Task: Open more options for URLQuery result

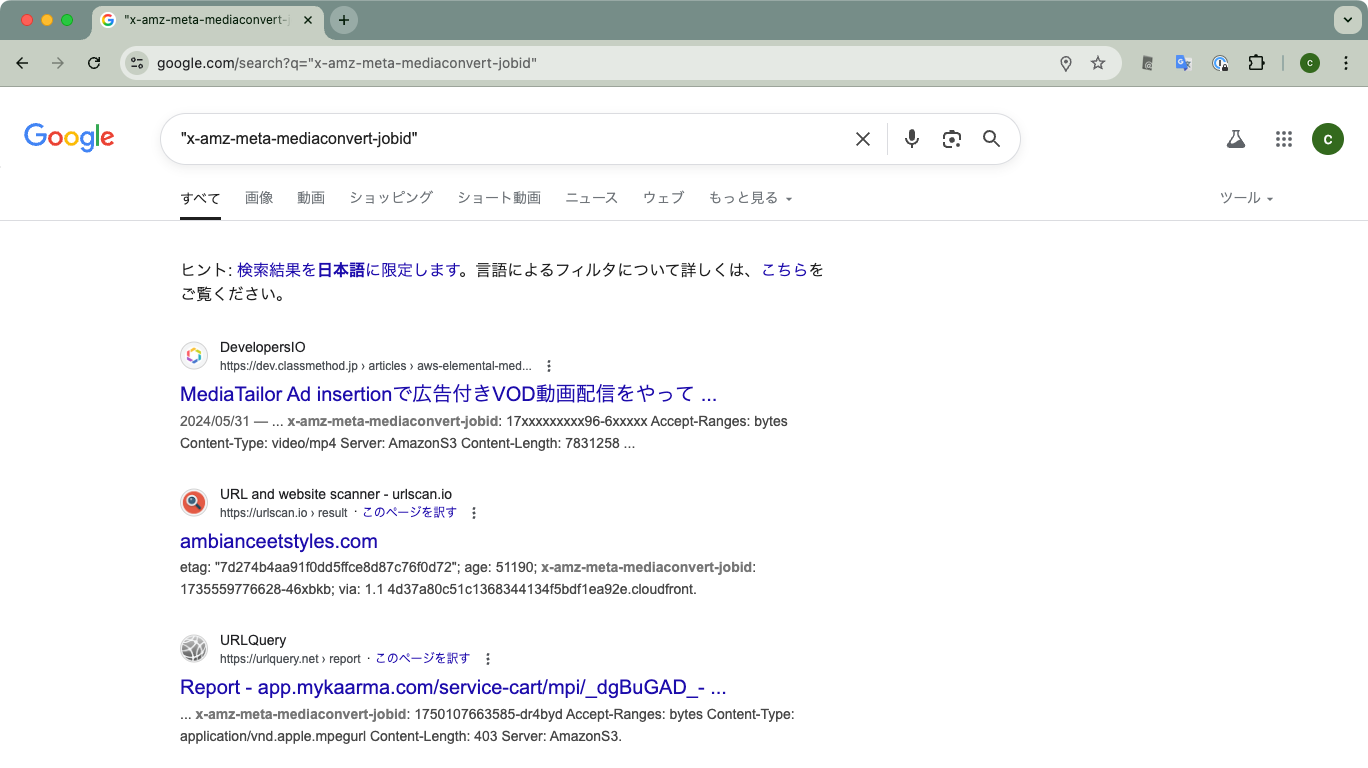Action: (488, 659)
